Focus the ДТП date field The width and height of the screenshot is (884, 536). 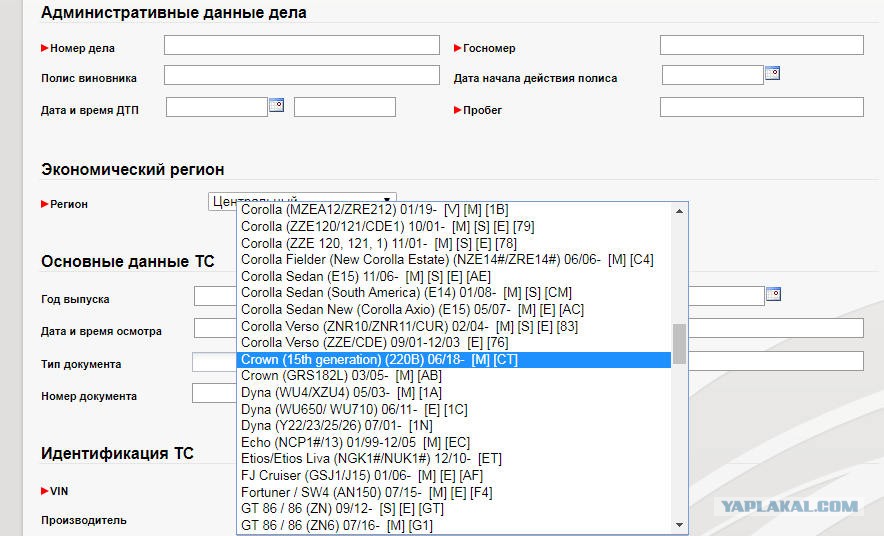tap(216, 107)
